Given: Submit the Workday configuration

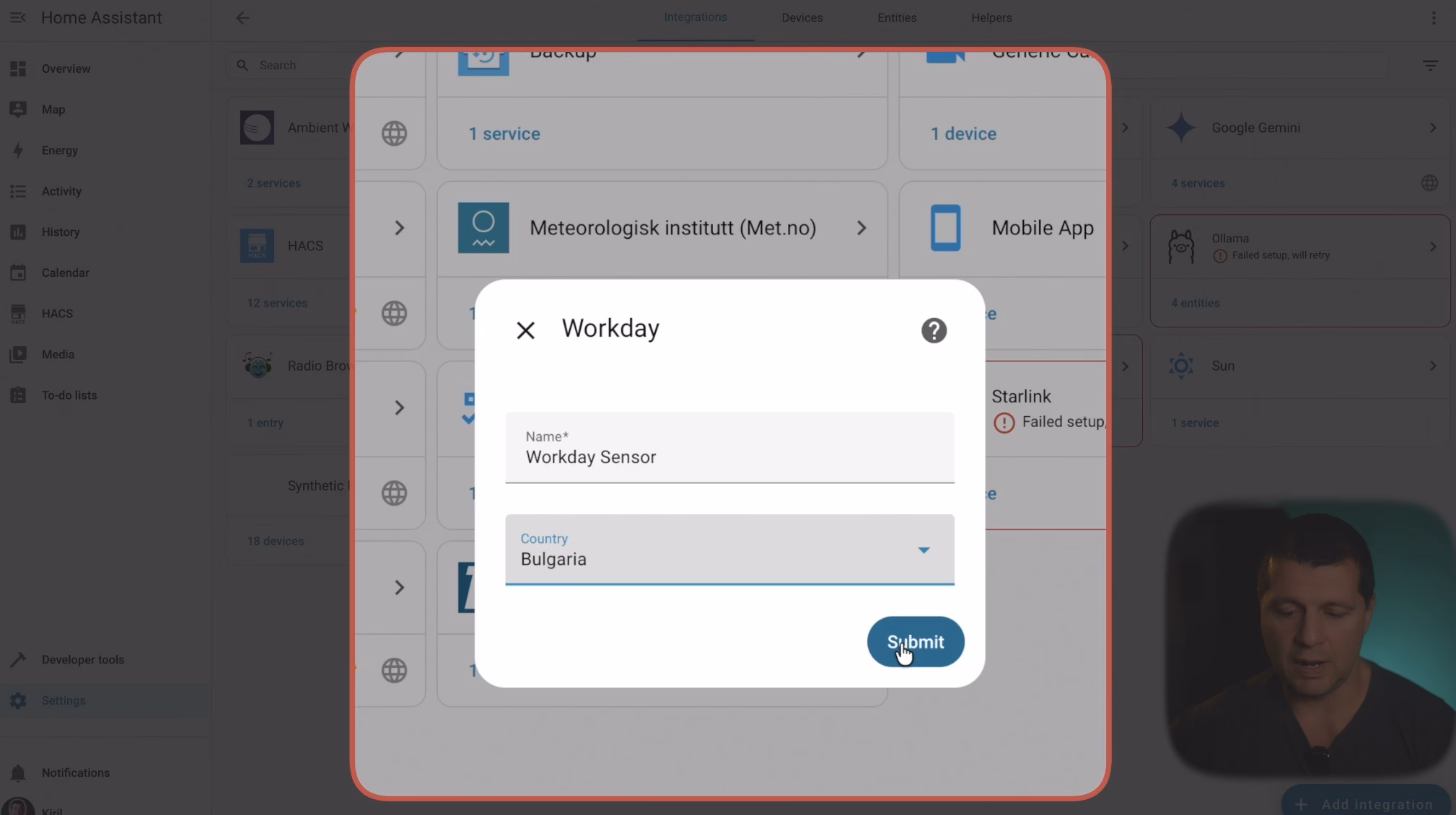Looking at the screenshot, I should pos(915,642).
